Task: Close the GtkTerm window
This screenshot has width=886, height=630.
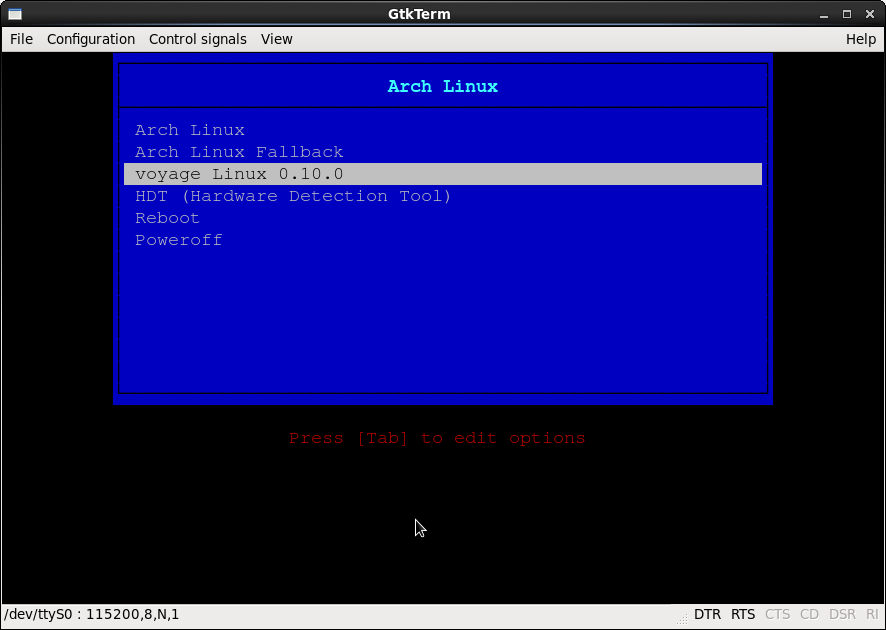Action: pyautogui.click(x=869, y=14)
